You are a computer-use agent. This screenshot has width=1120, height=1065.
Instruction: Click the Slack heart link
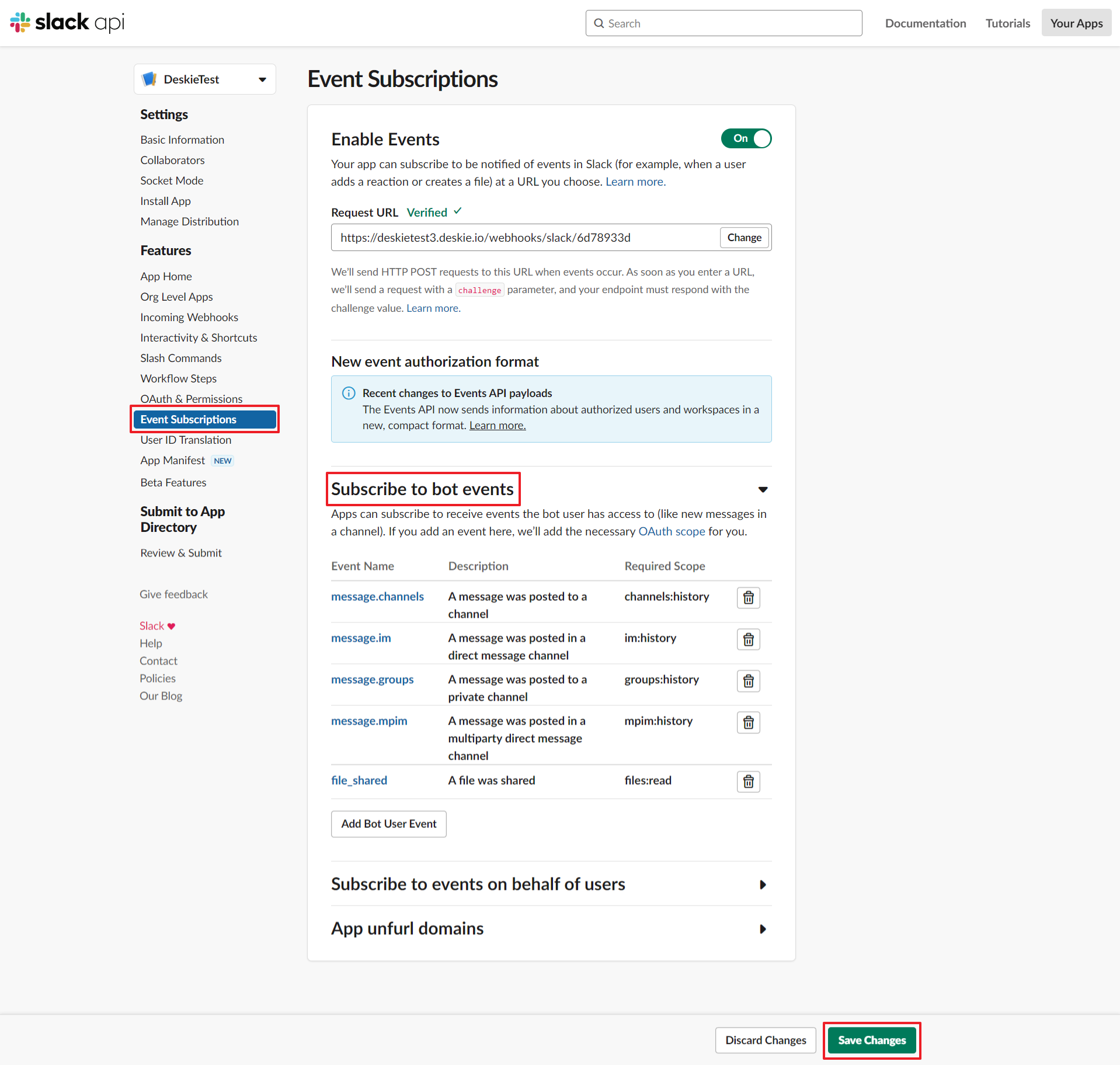[157, 626]
